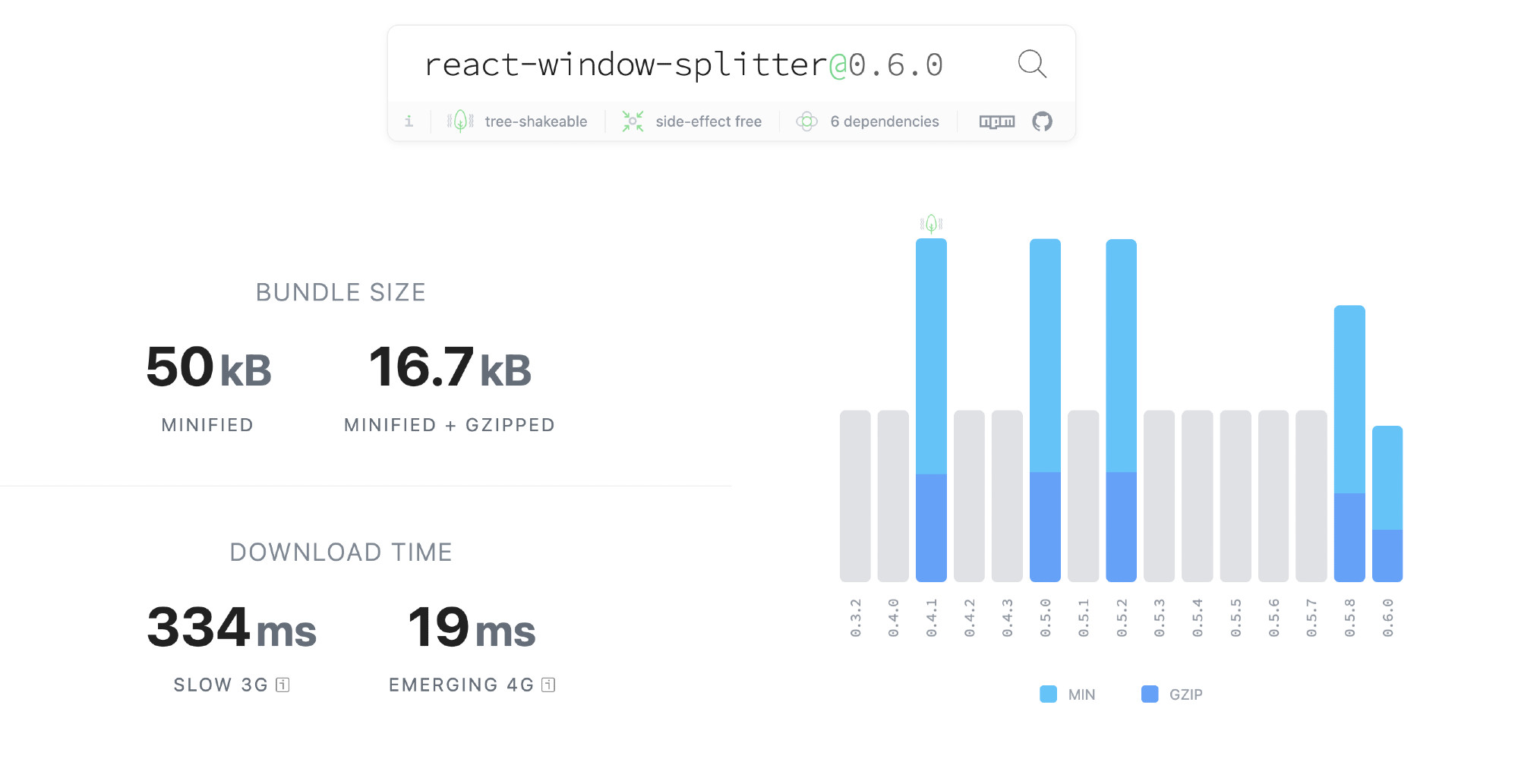
Task: Select the 0.3.2 version bar
Action: coord(855,496)
